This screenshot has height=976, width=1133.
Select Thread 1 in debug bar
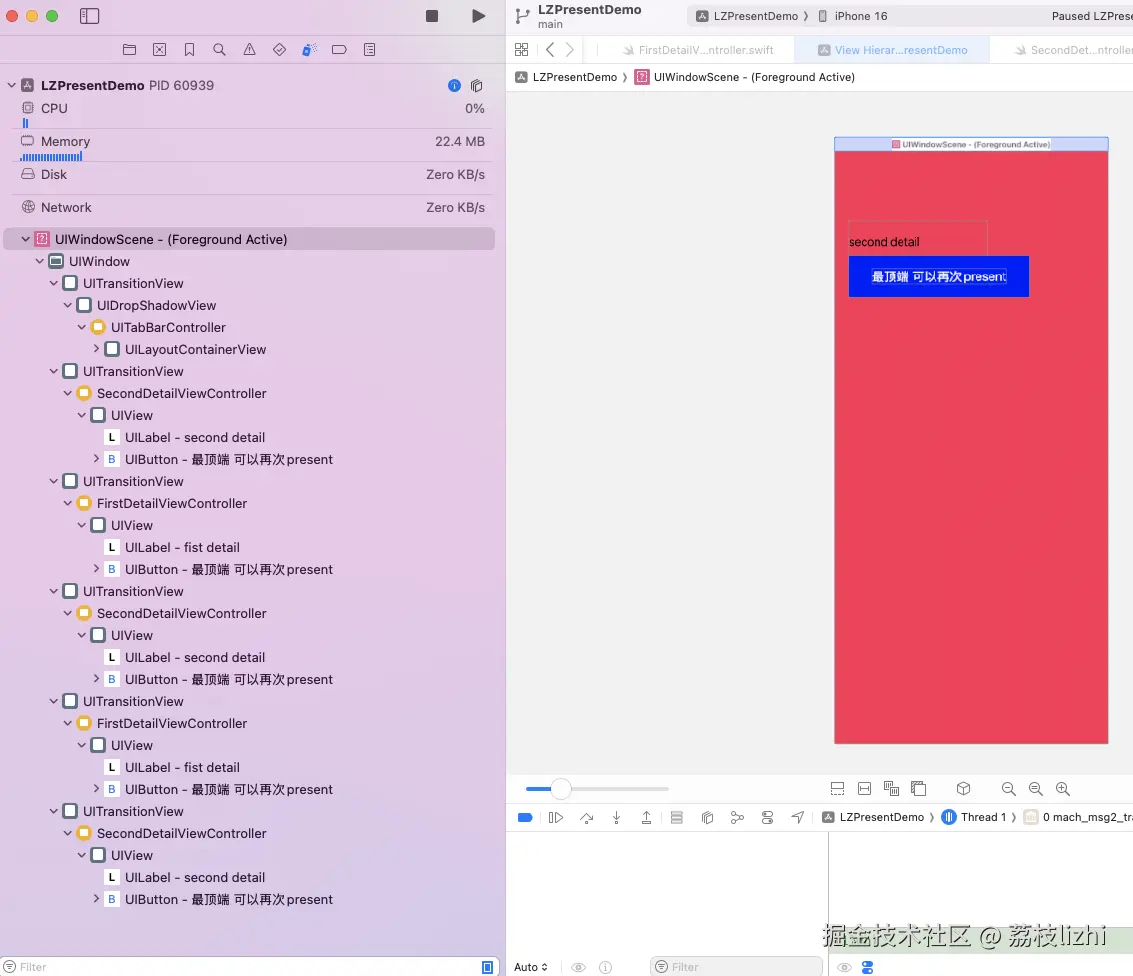pyautogui.click(x=974, y=817)
